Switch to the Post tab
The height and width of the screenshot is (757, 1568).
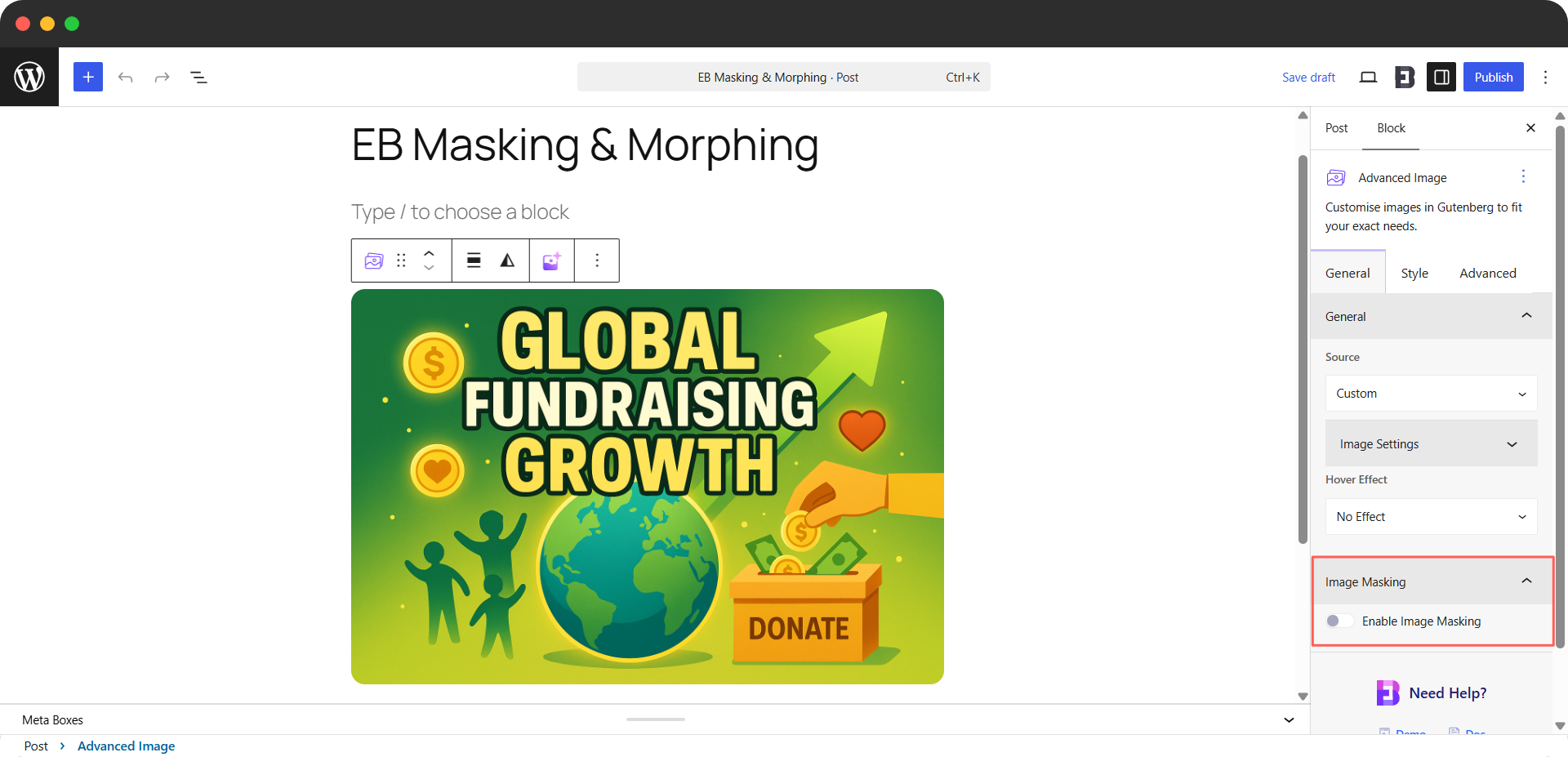tap(1336, 128)
